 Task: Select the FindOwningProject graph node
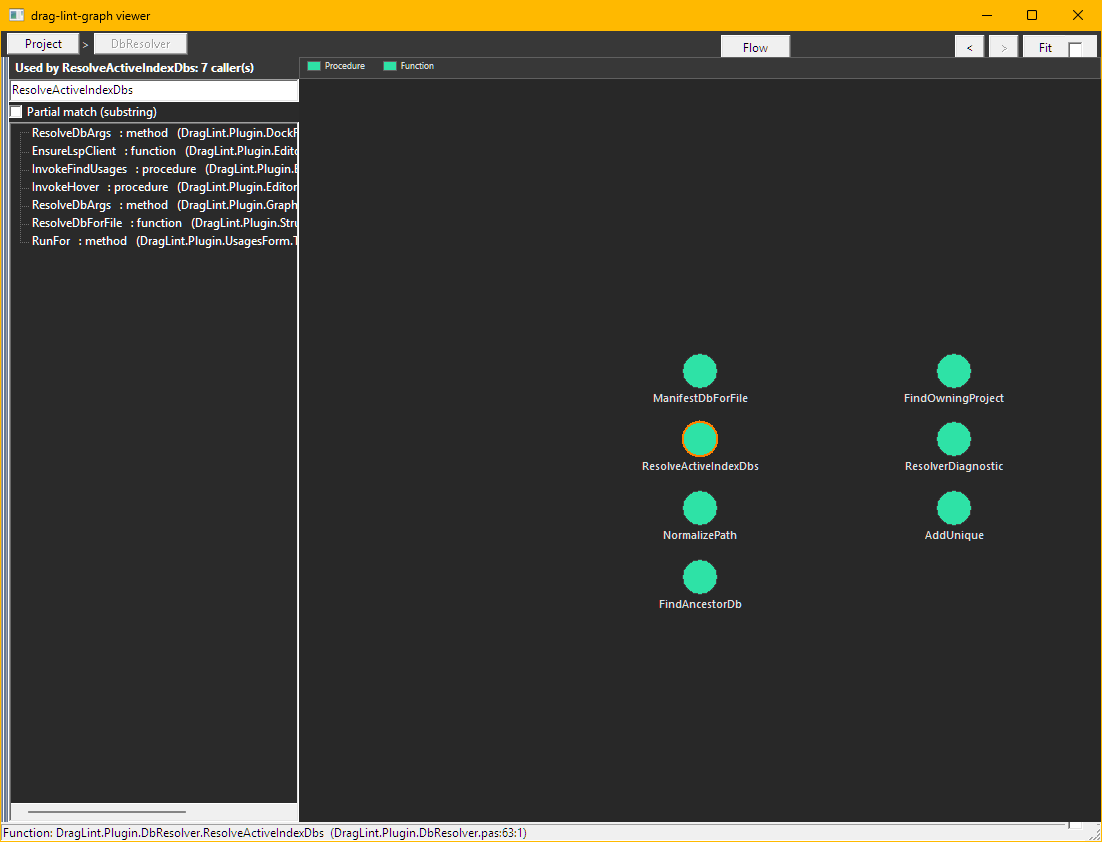pos(954,371)
